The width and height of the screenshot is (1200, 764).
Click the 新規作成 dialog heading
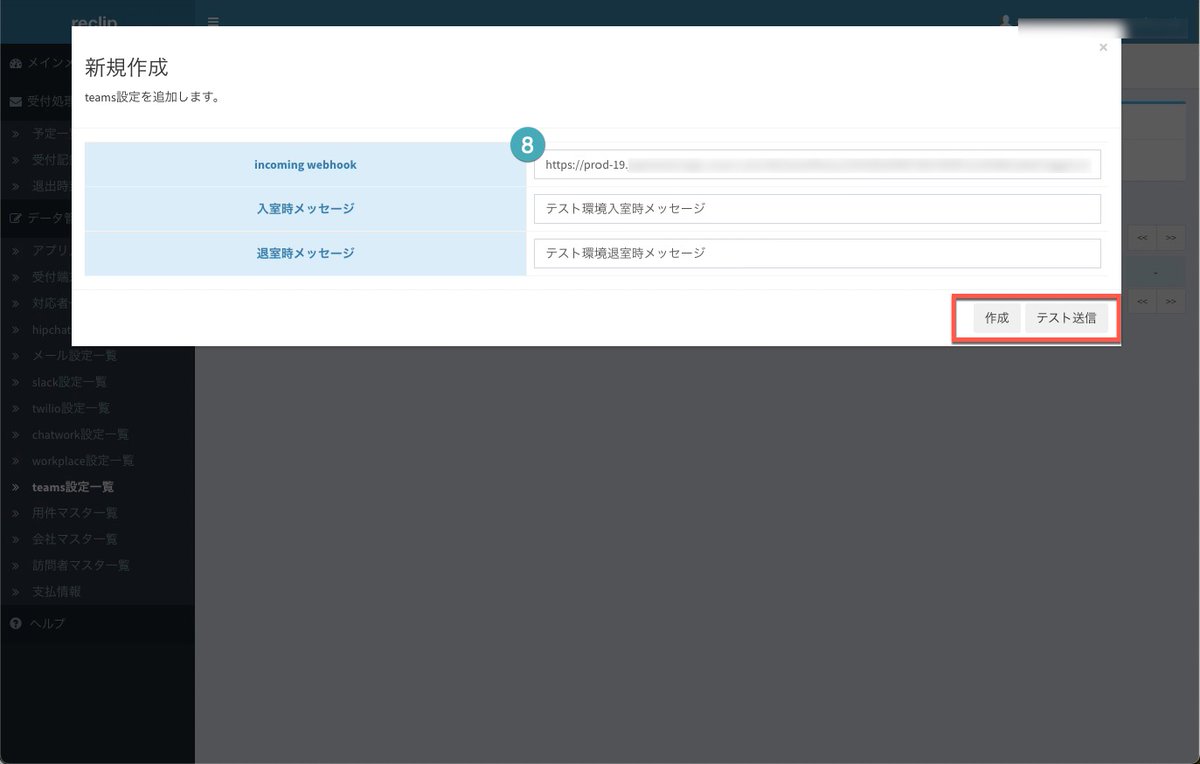pos(126,68)
